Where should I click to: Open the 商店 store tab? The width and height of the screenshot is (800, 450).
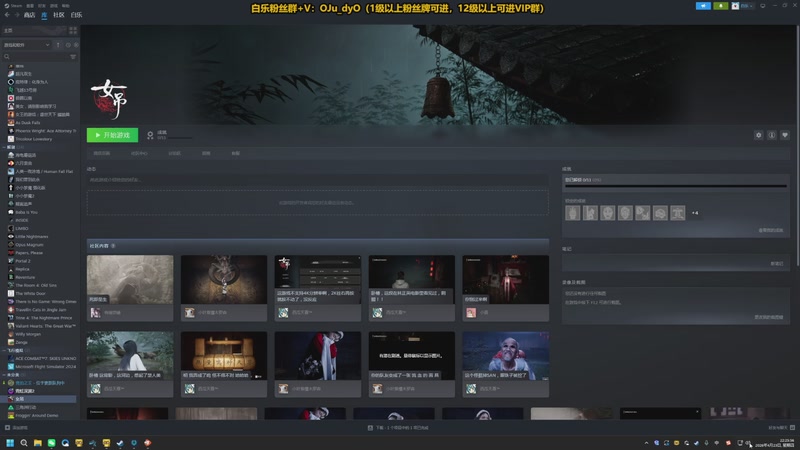tap(30, 15)
